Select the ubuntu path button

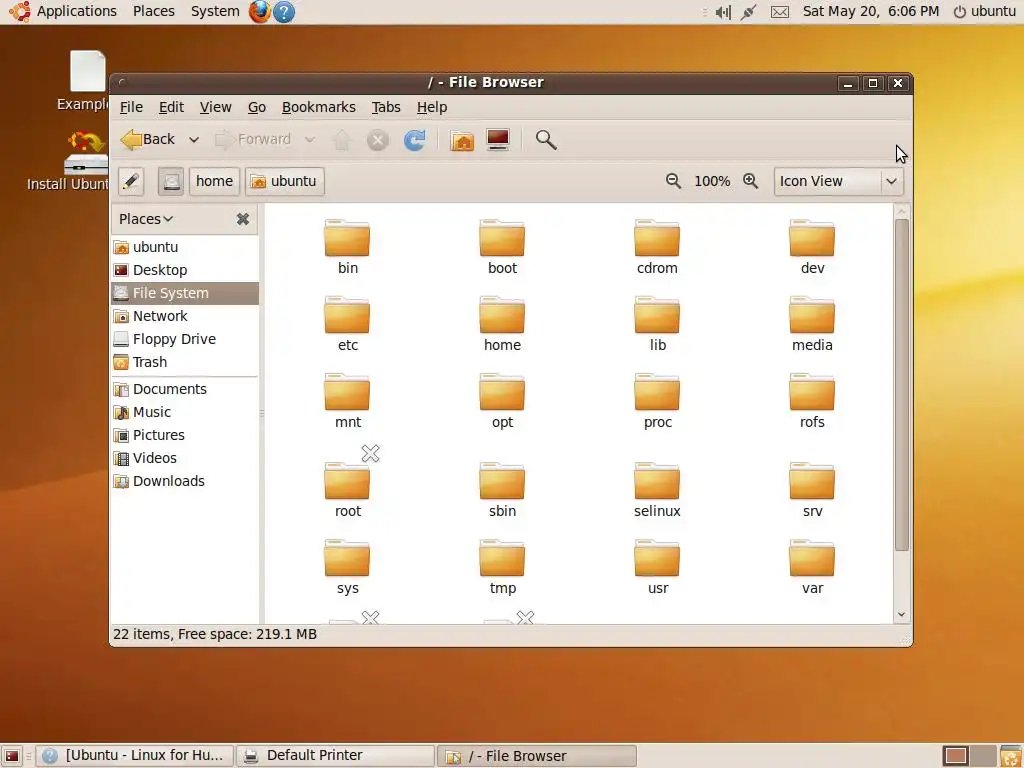point(285,181)
